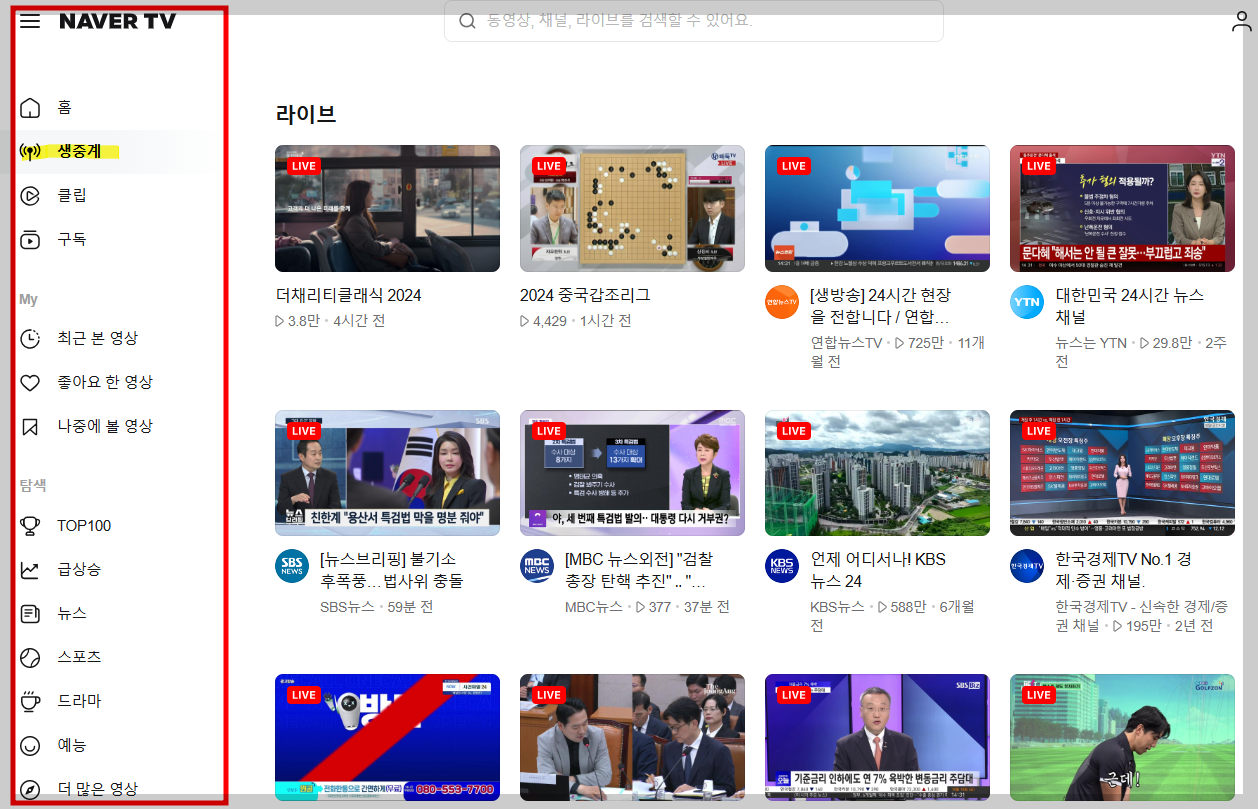Play the SBS Biz 기준금리 live thumbnail
The width and height of the screenshot is (1258, 809).
coord(877,737)
